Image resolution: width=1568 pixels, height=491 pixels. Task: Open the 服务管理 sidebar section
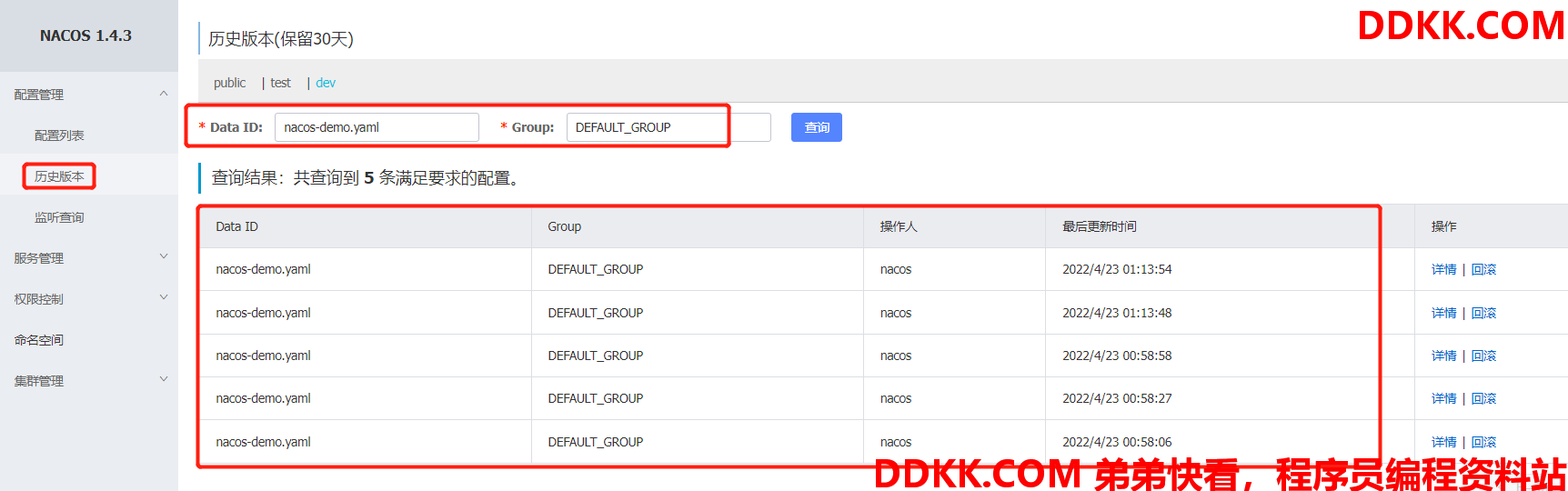[x=39, y=258]
